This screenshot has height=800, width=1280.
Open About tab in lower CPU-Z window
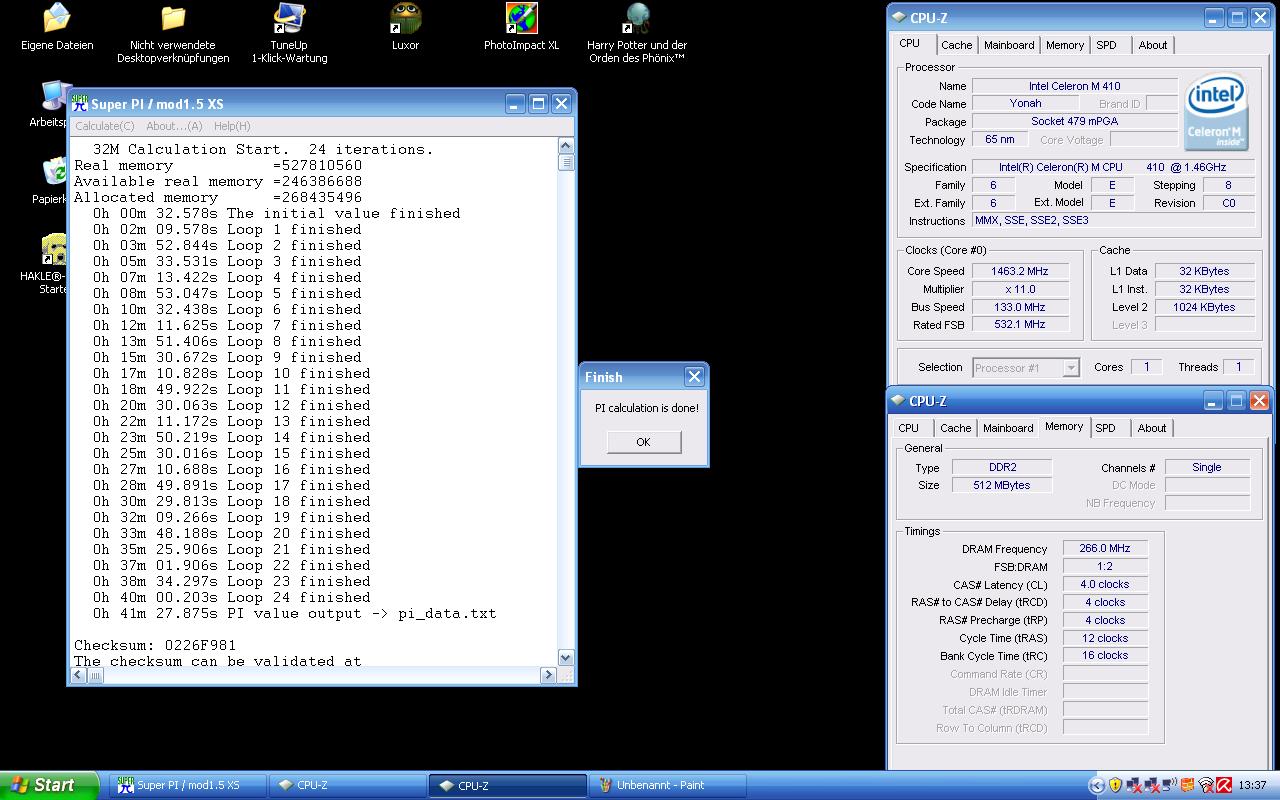click(x=1152, y=428)
